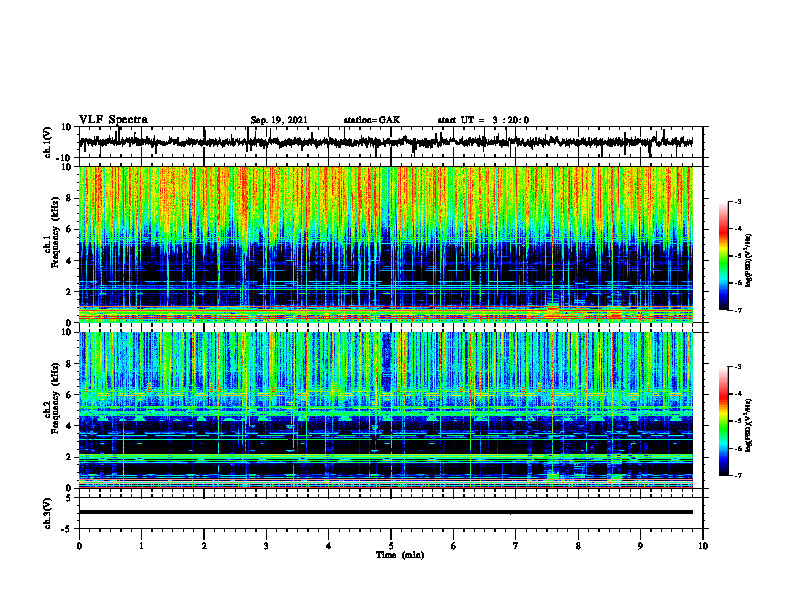Viewport: 792px width, 612px height.
Task: Click the date text "Sep. 19, 2021"
Action: tap(279, 120)
